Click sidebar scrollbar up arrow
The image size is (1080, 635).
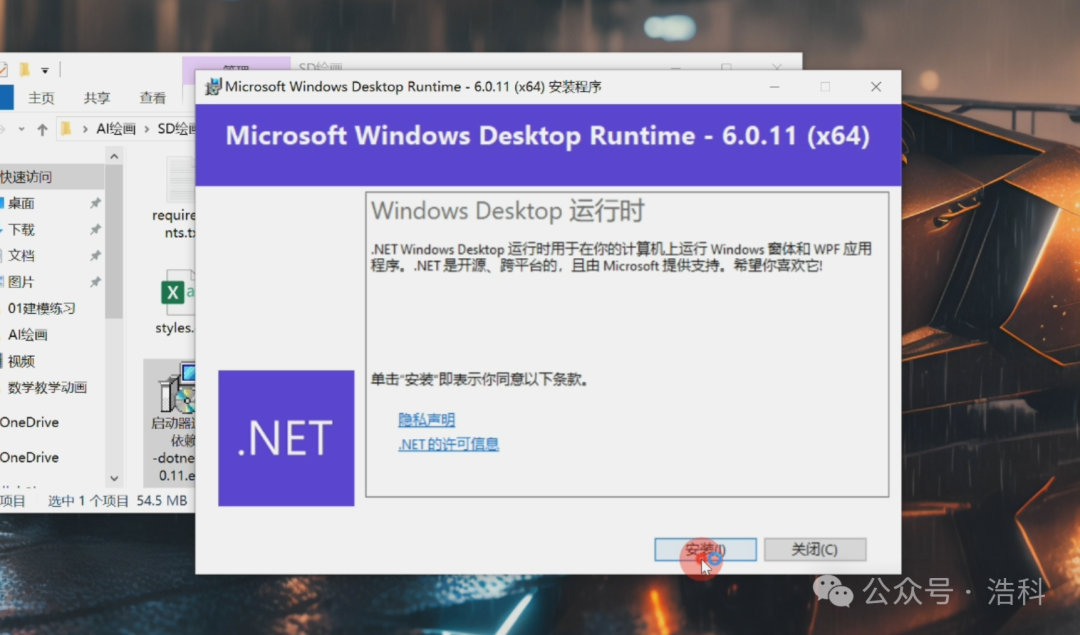(x=114, y=156)
